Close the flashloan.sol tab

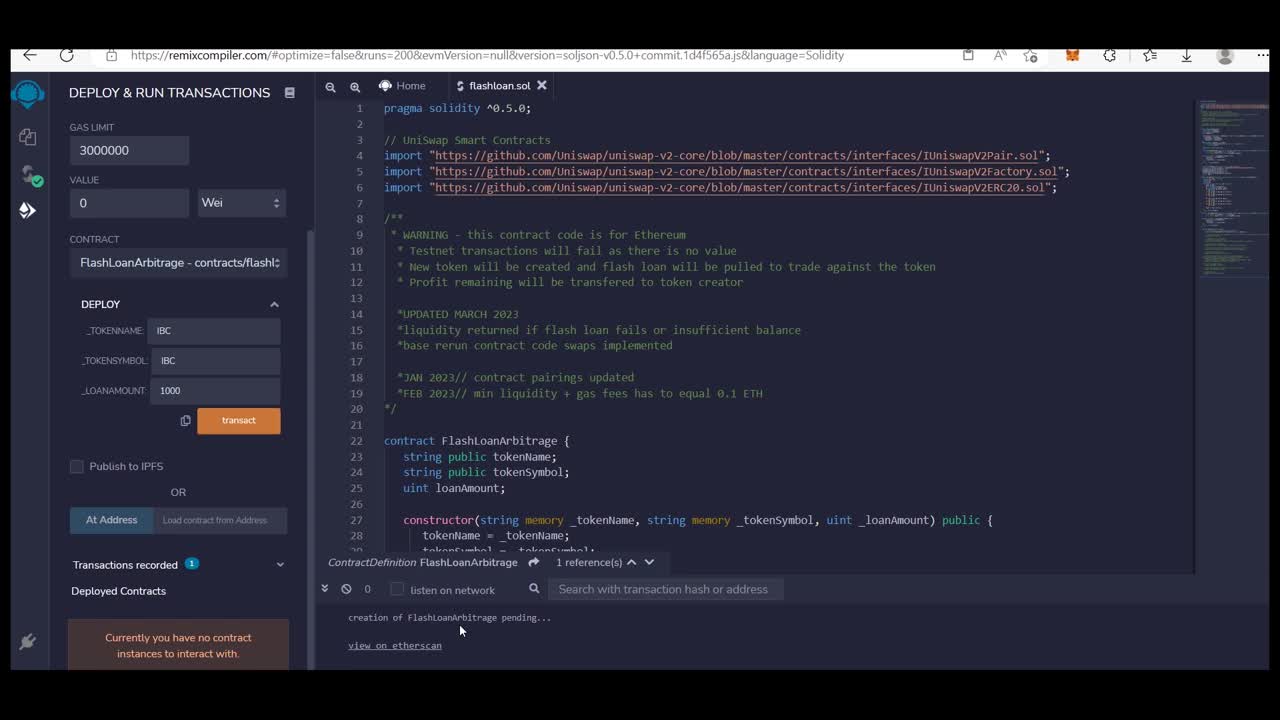click(542, 85)
